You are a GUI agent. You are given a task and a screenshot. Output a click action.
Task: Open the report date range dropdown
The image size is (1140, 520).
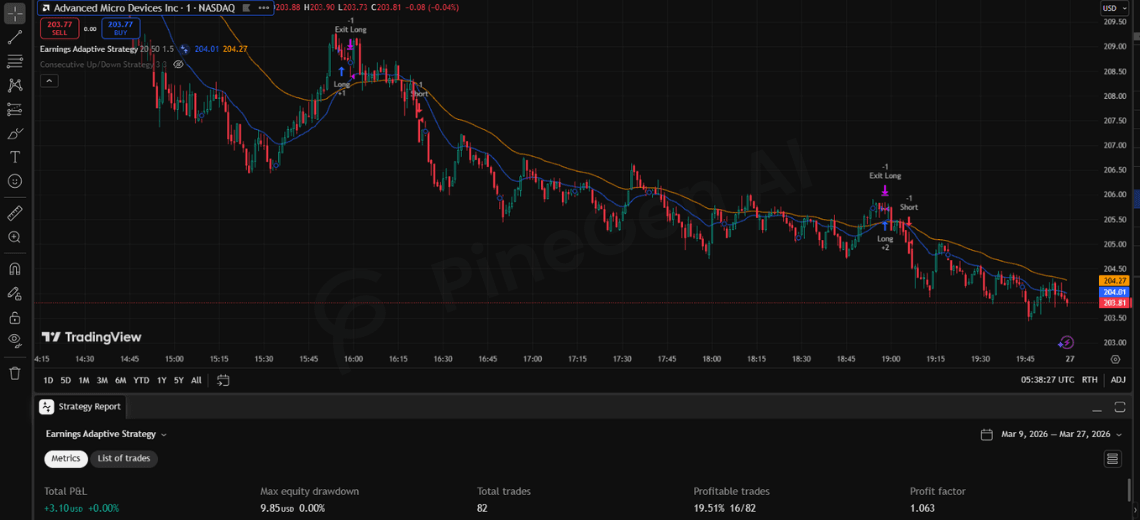1061,435
